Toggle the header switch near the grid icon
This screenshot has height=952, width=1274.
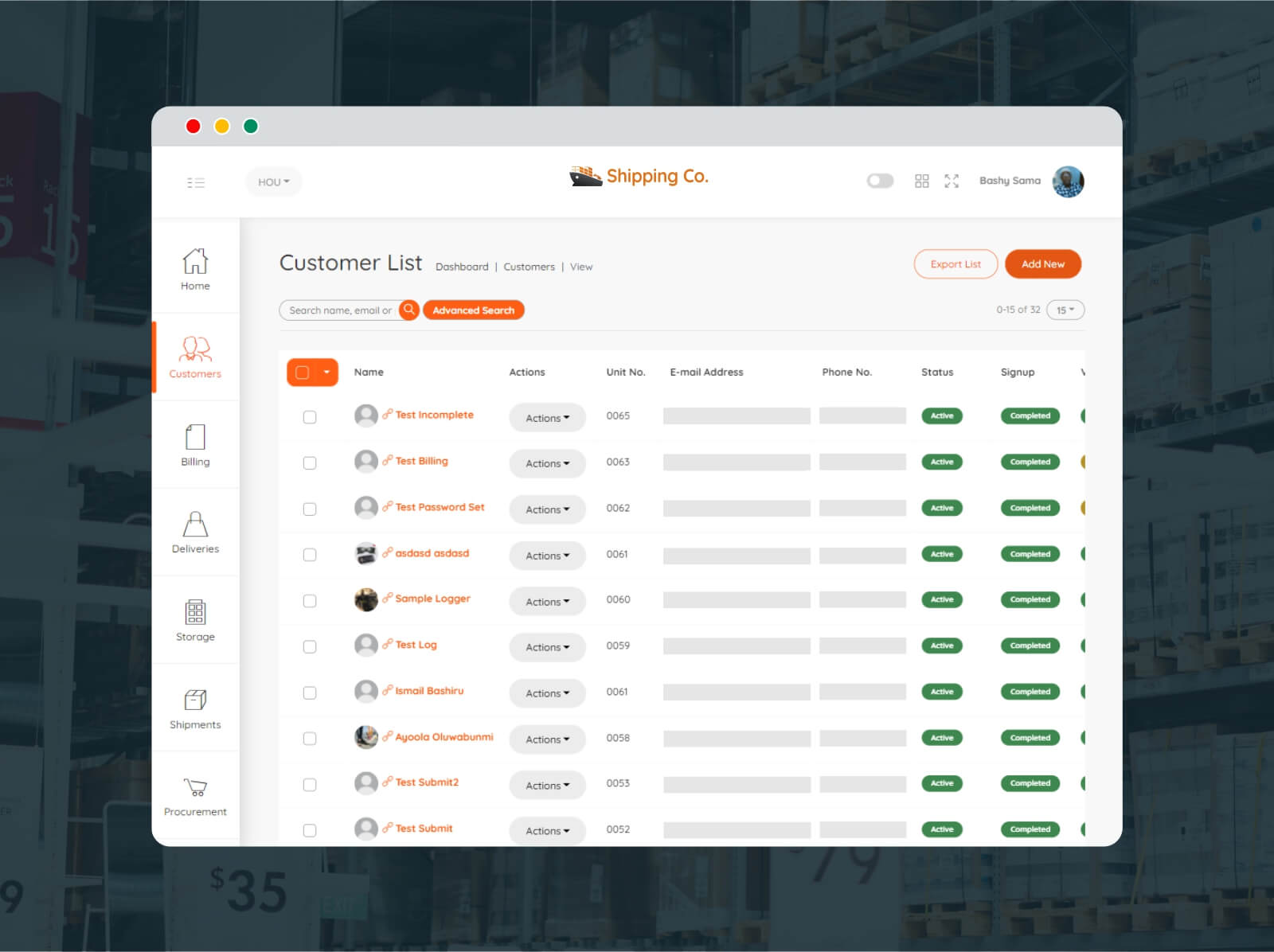(880, 181)
